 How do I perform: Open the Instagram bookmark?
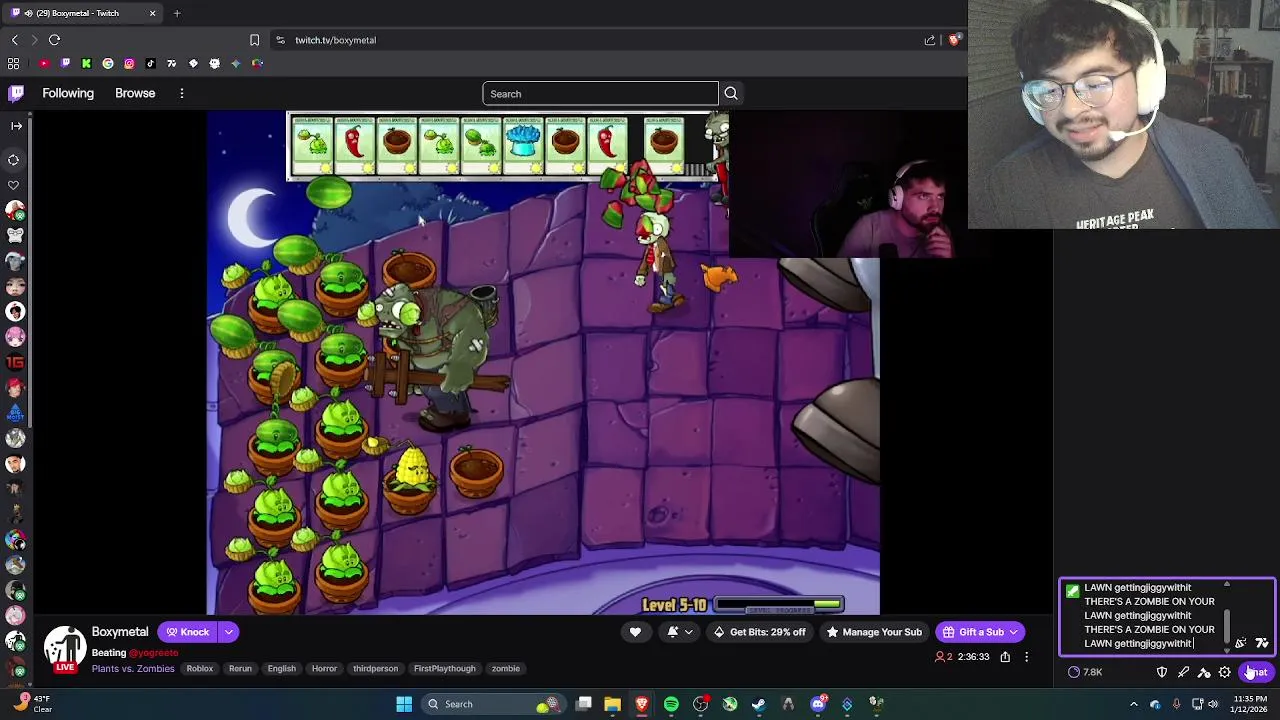[x=129, y=64]
